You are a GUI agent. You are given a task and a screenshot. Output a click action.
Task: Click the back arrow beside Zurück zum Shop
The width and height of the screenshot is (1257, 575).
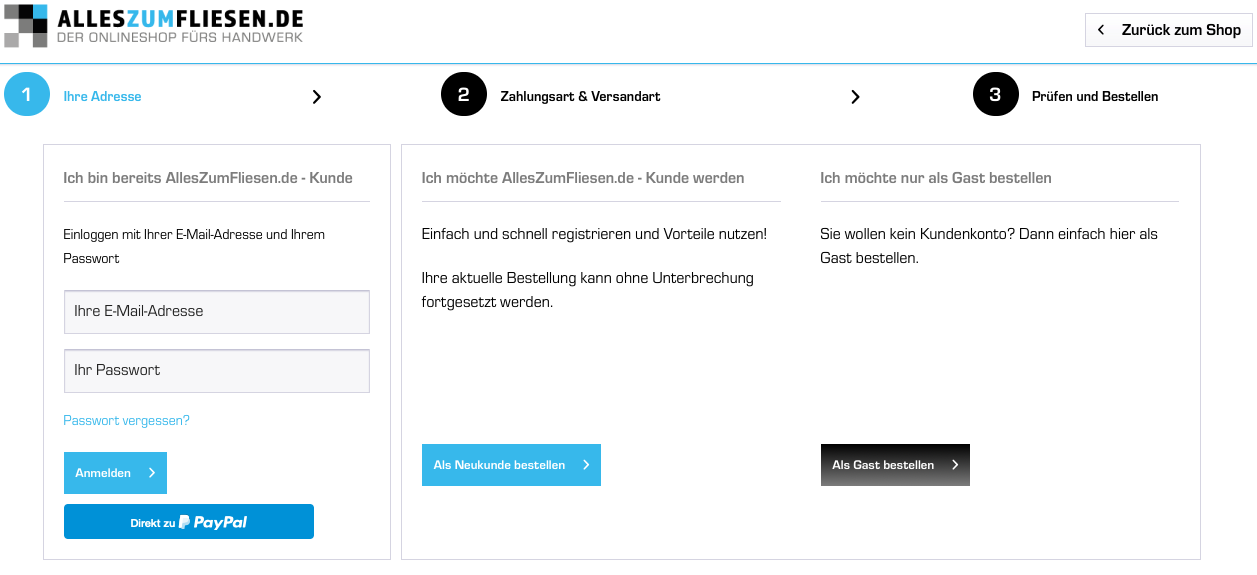click(1101, 30)
